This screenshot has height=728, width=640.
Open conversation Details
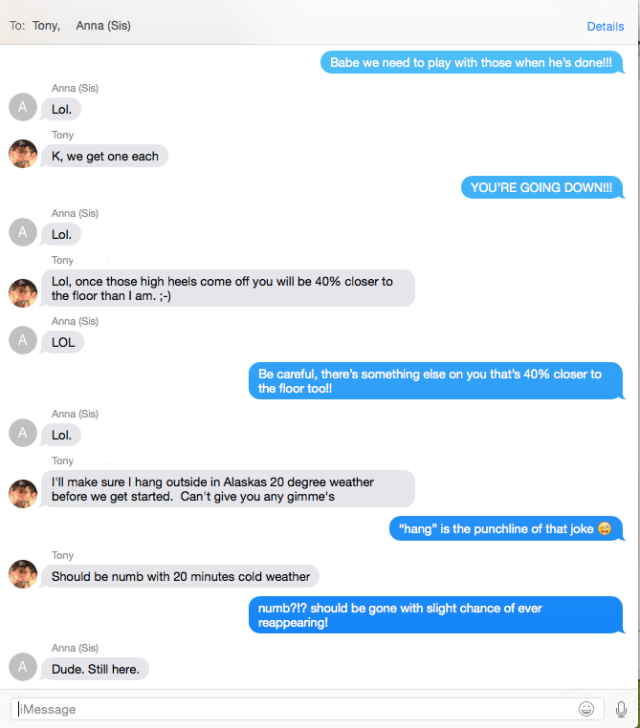[x=605, y=26]
